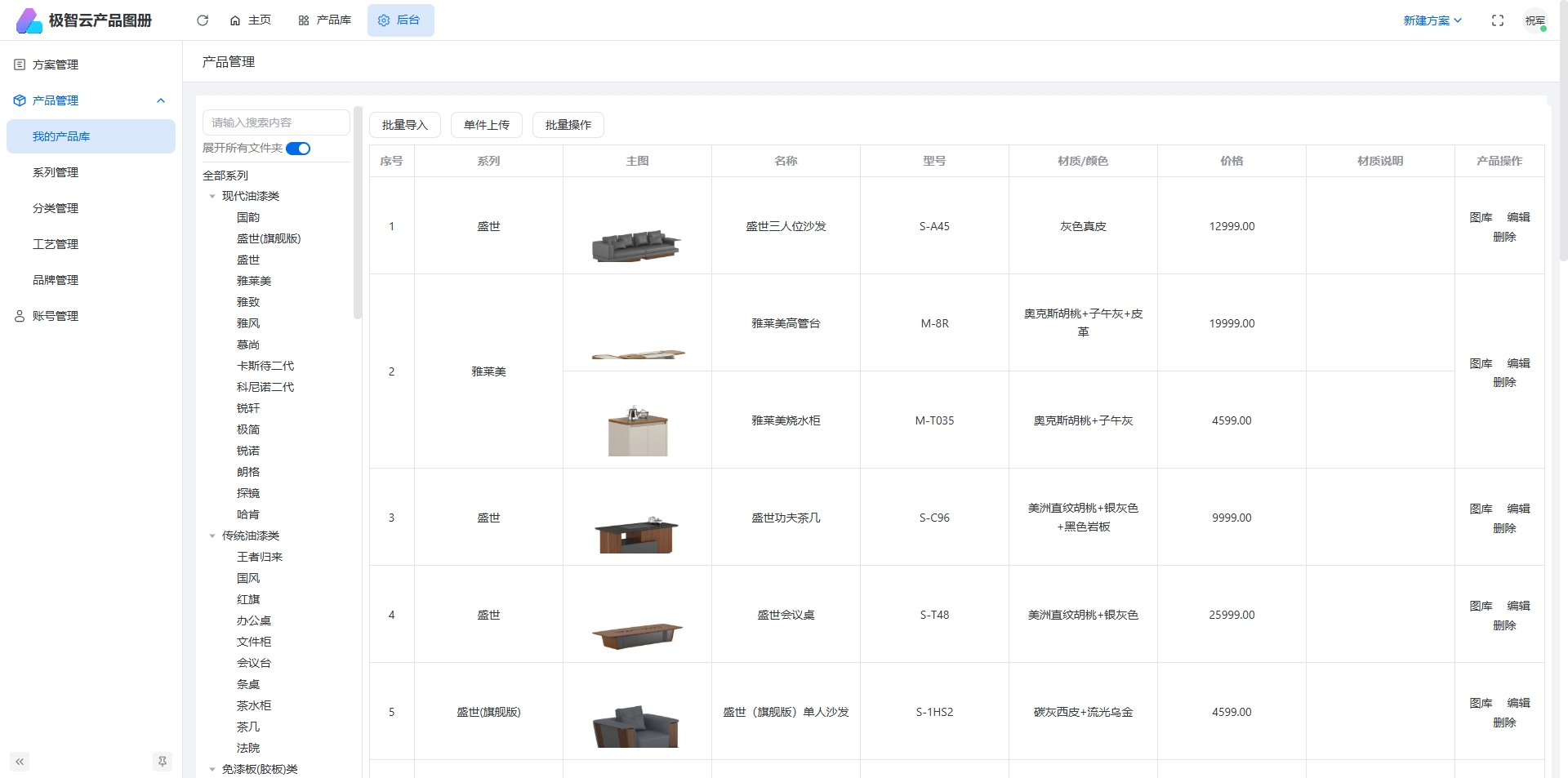Click the 单件上传 button

click(487, 125)
